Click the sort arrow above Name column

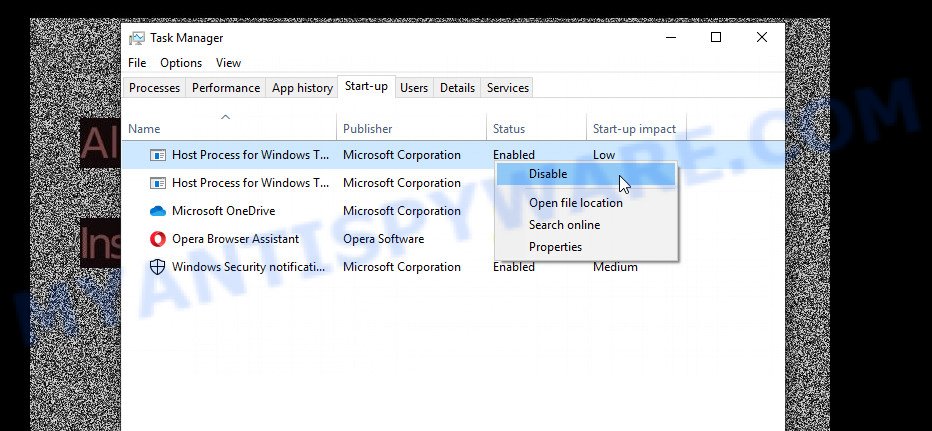pyautogui.click(x=225, y=117)
